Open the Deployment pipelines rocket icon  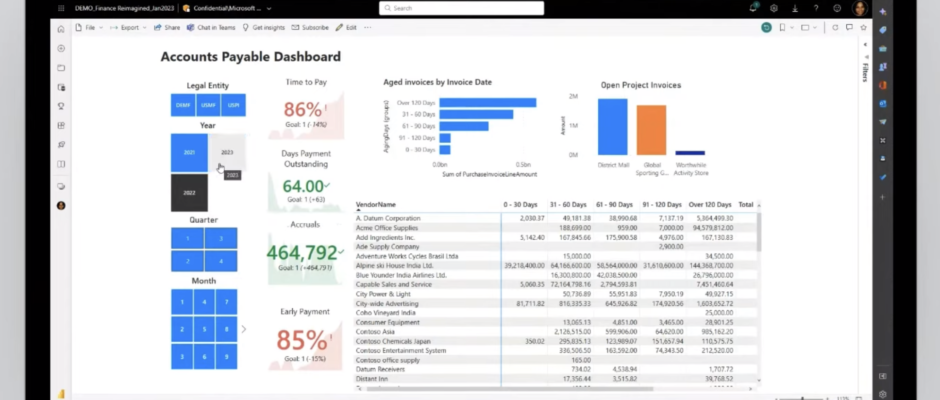(x=61, y=145)
